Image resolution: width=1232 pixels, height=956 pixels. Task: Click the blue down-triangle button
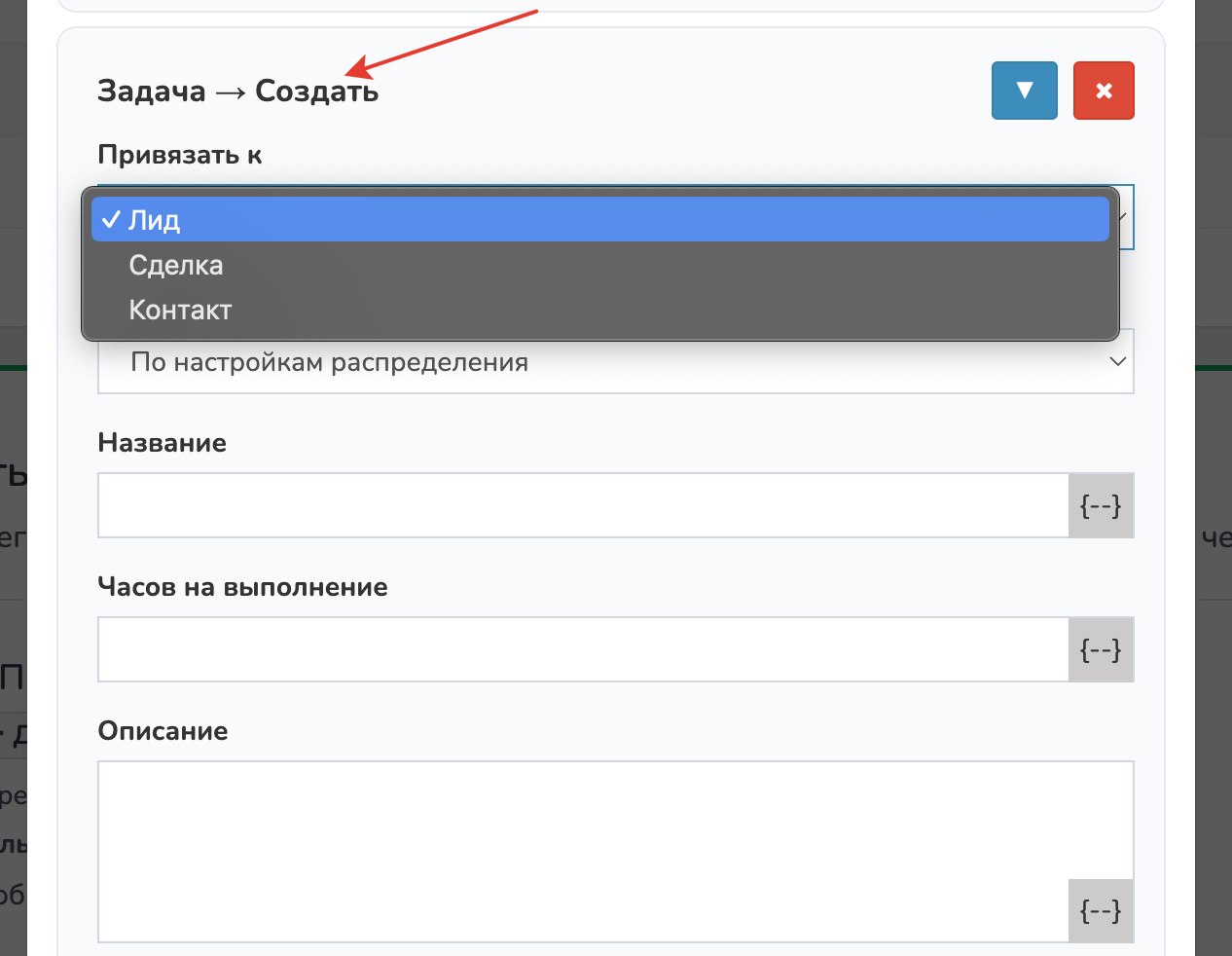[1024, 91]
